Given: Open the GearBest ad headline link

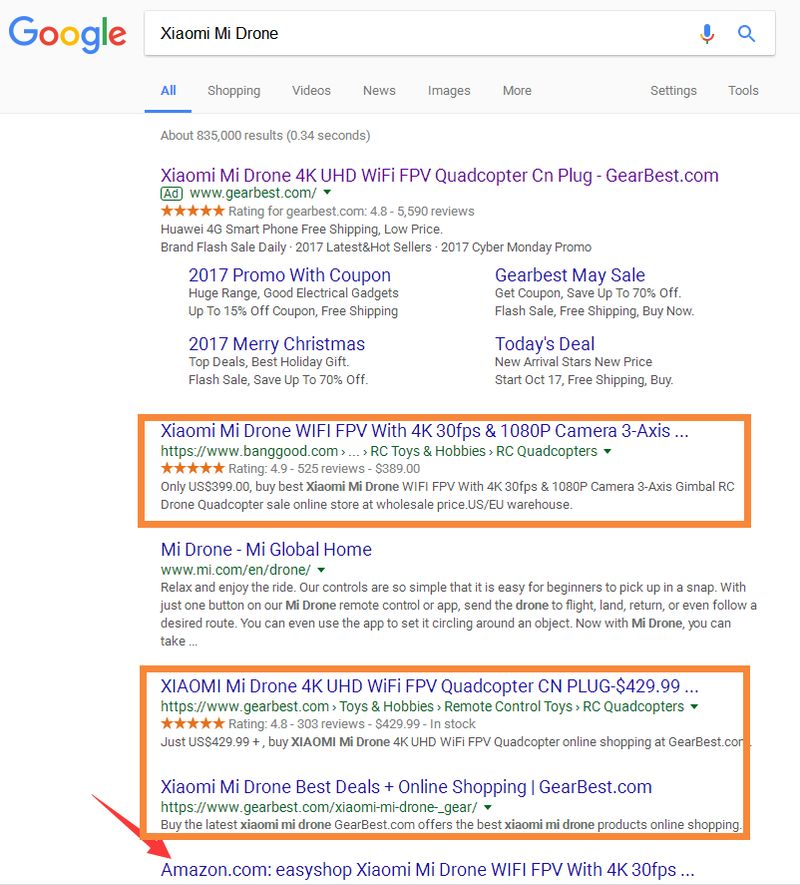Looking at the screenshot, I should 439,176.
